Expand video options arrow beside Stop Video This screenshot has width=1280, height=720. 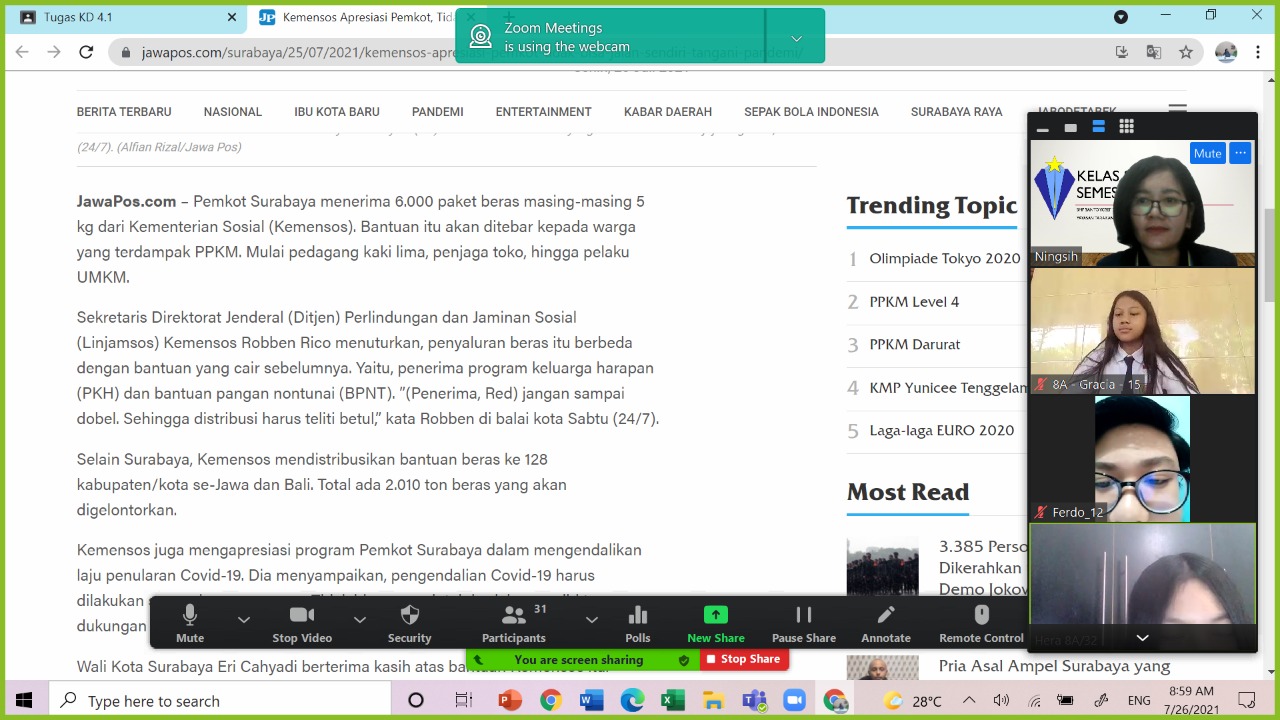(x=359, y=620)
